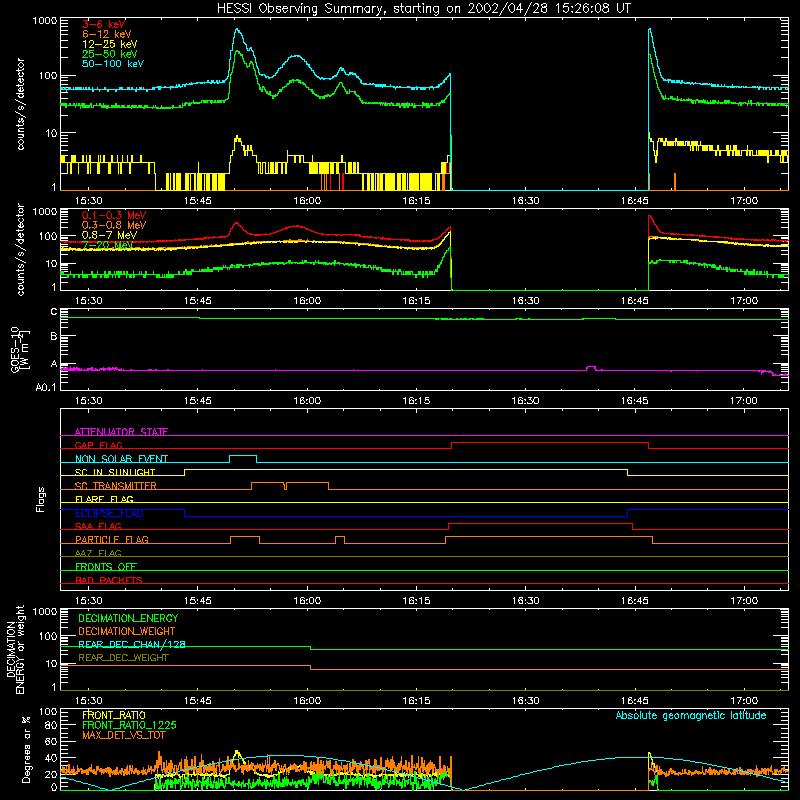The height and width of the screenshot is (800, 800).
Task: Click the A0.1 tick label on GOES panel
Action: [46, 388]
